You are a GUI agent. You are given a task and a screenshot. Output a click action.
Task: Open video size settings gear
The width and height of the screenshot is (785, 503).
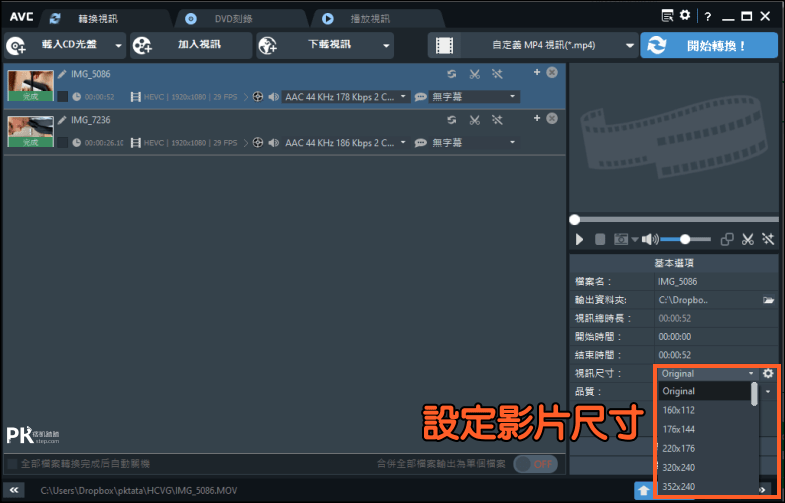coord(768,373)
